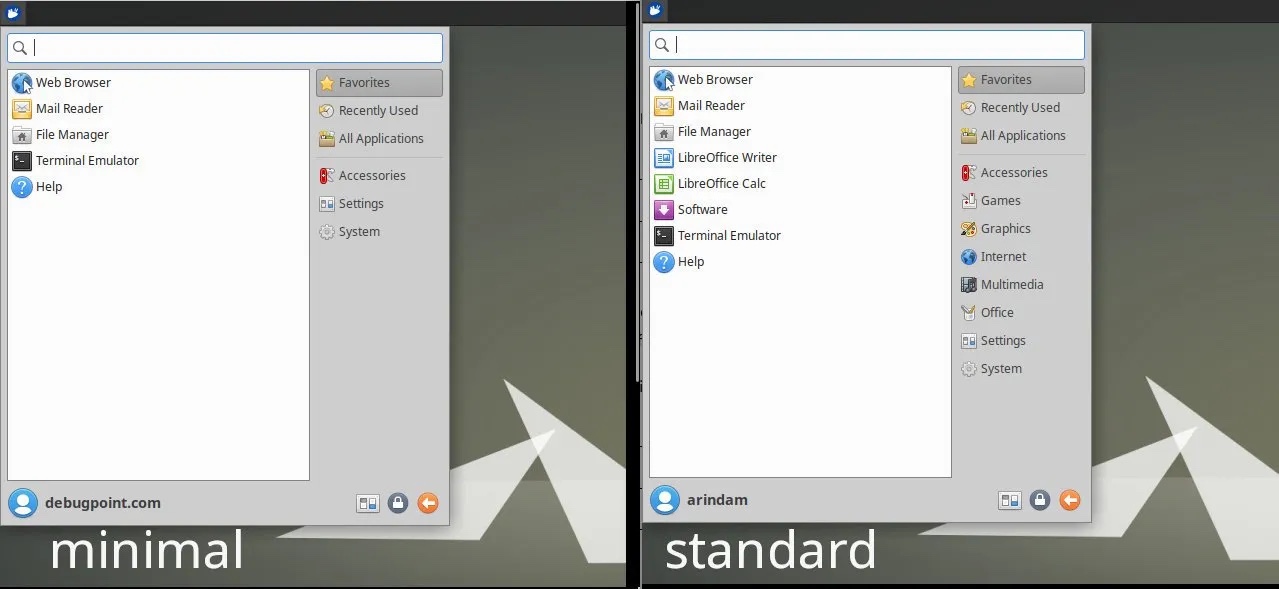Launch LibreOffice Writer
The width and height of the screenshot is (1279, 589).
pos(727,157)
